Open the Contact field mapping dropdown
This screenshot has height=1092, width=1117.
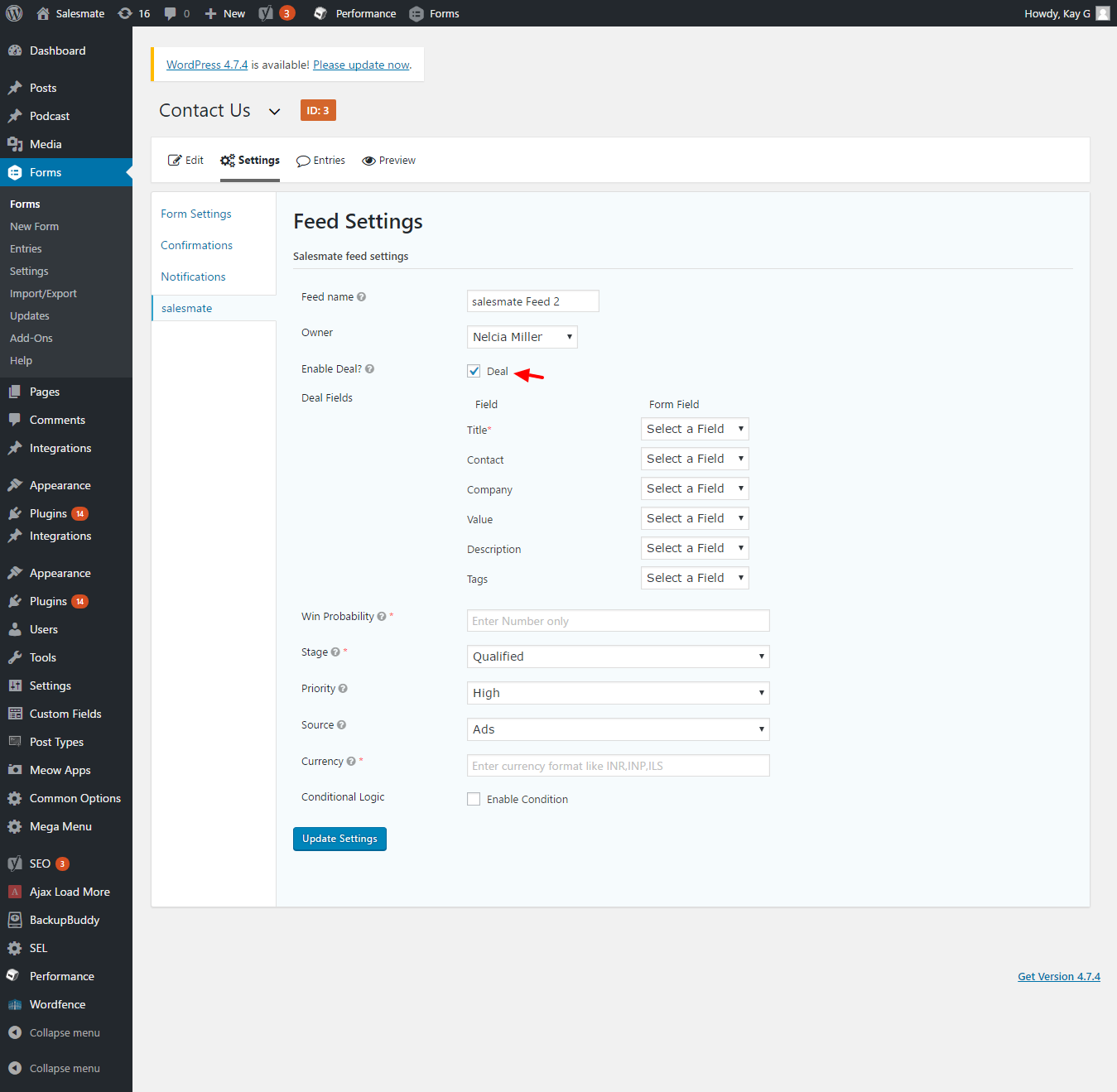pyautogui.click(x=695, y=459)
